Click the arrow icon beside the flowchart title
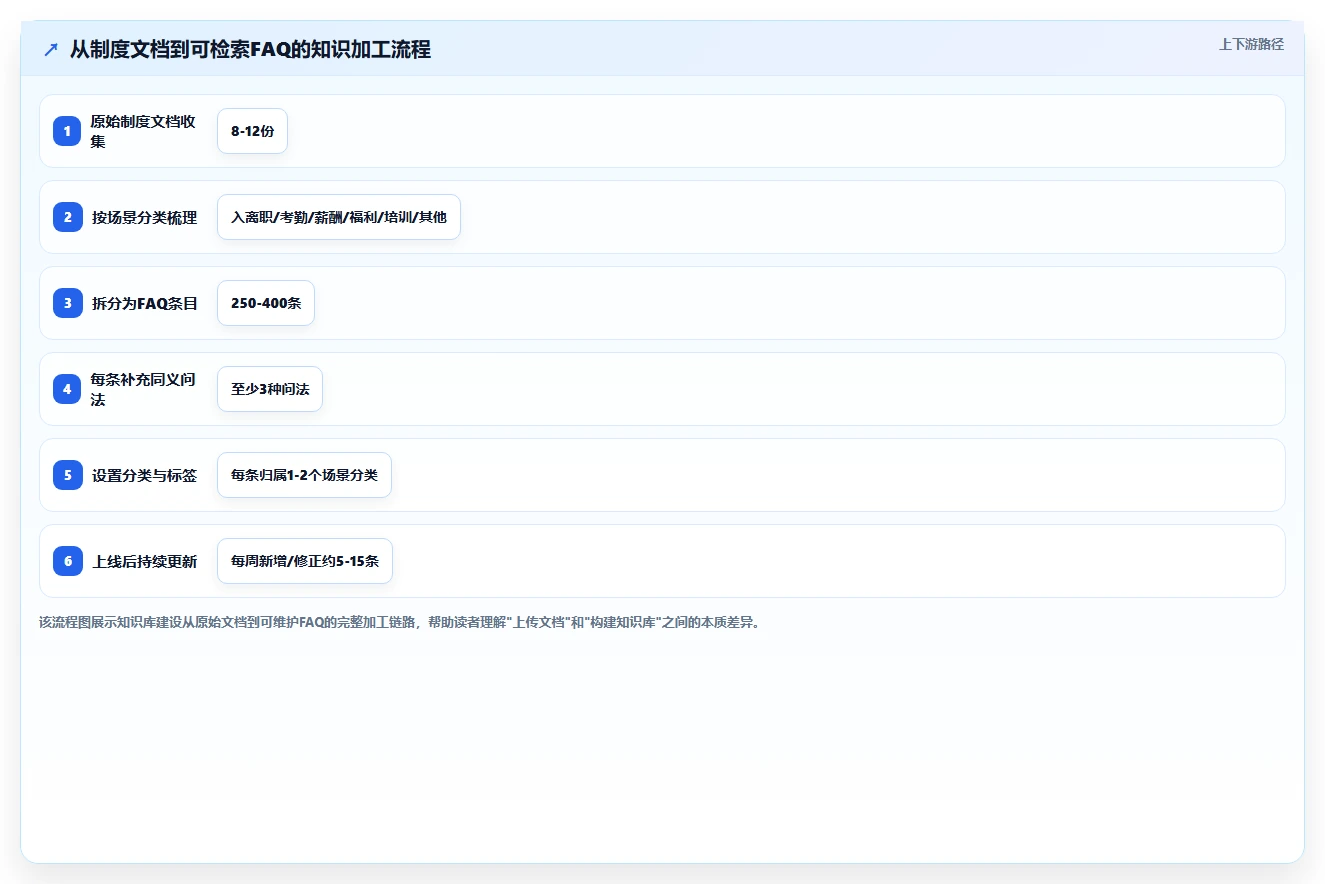The width and height of the screenshot is (1325, 884). 51,49
